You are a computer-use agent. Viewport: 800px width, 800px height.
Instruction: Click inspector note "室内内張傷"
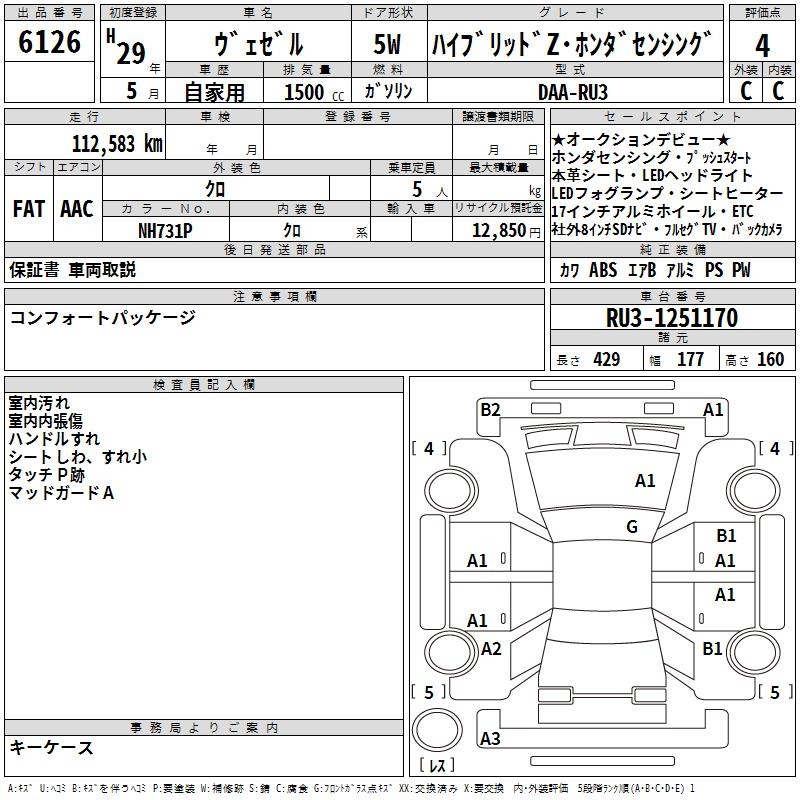pyautogui.click(x=45, y=420)
